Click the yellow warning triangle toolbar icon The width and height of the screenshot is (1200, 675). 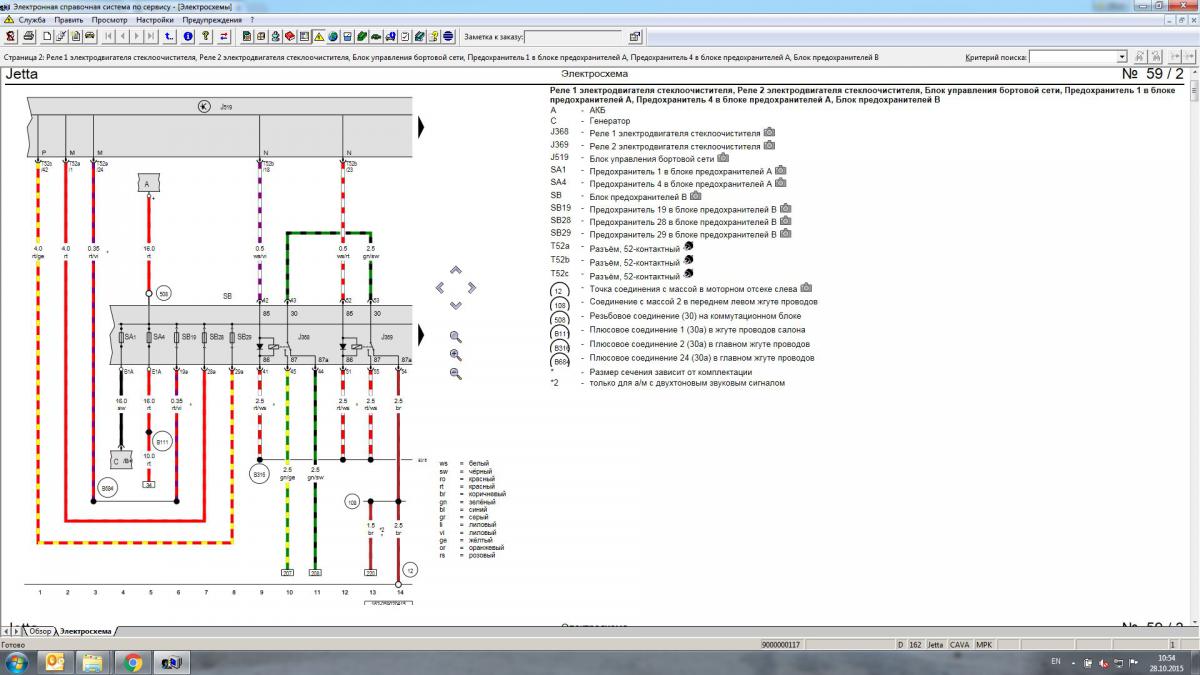point(319,37)
